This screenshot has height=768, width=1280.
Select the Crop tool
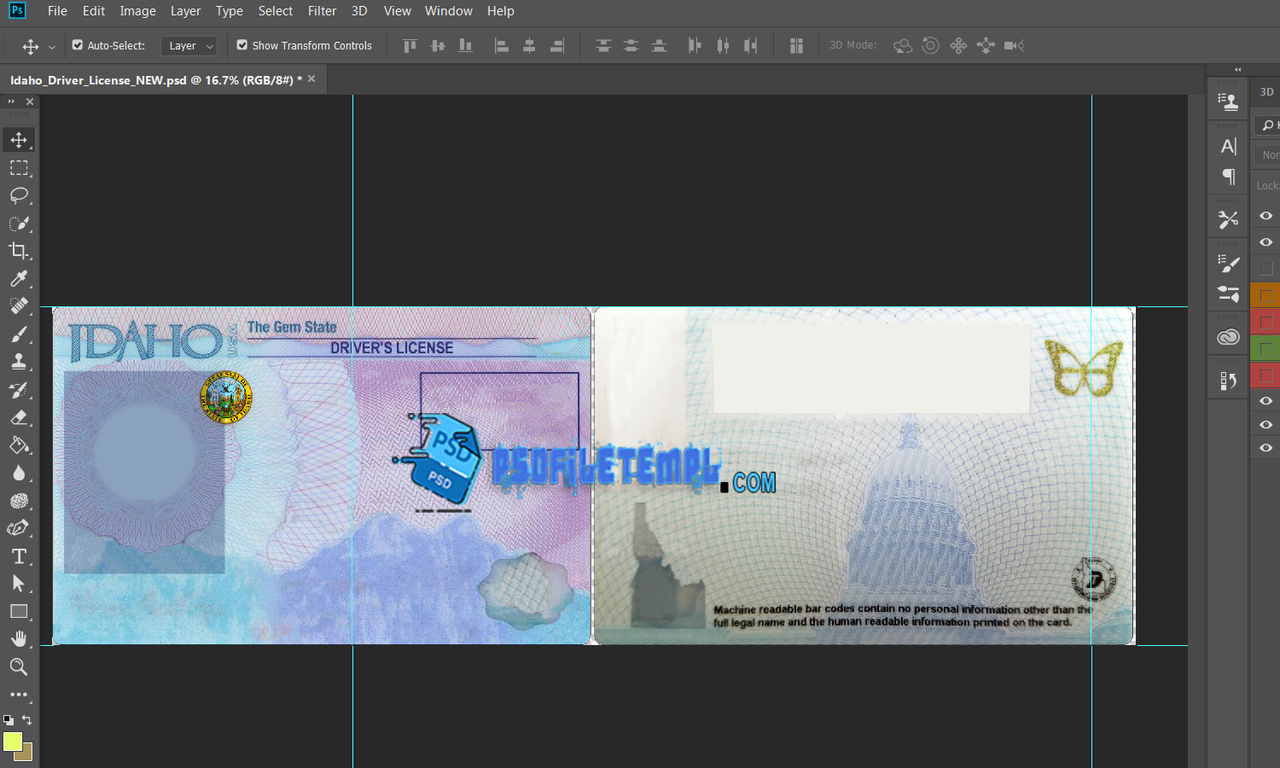19,251
